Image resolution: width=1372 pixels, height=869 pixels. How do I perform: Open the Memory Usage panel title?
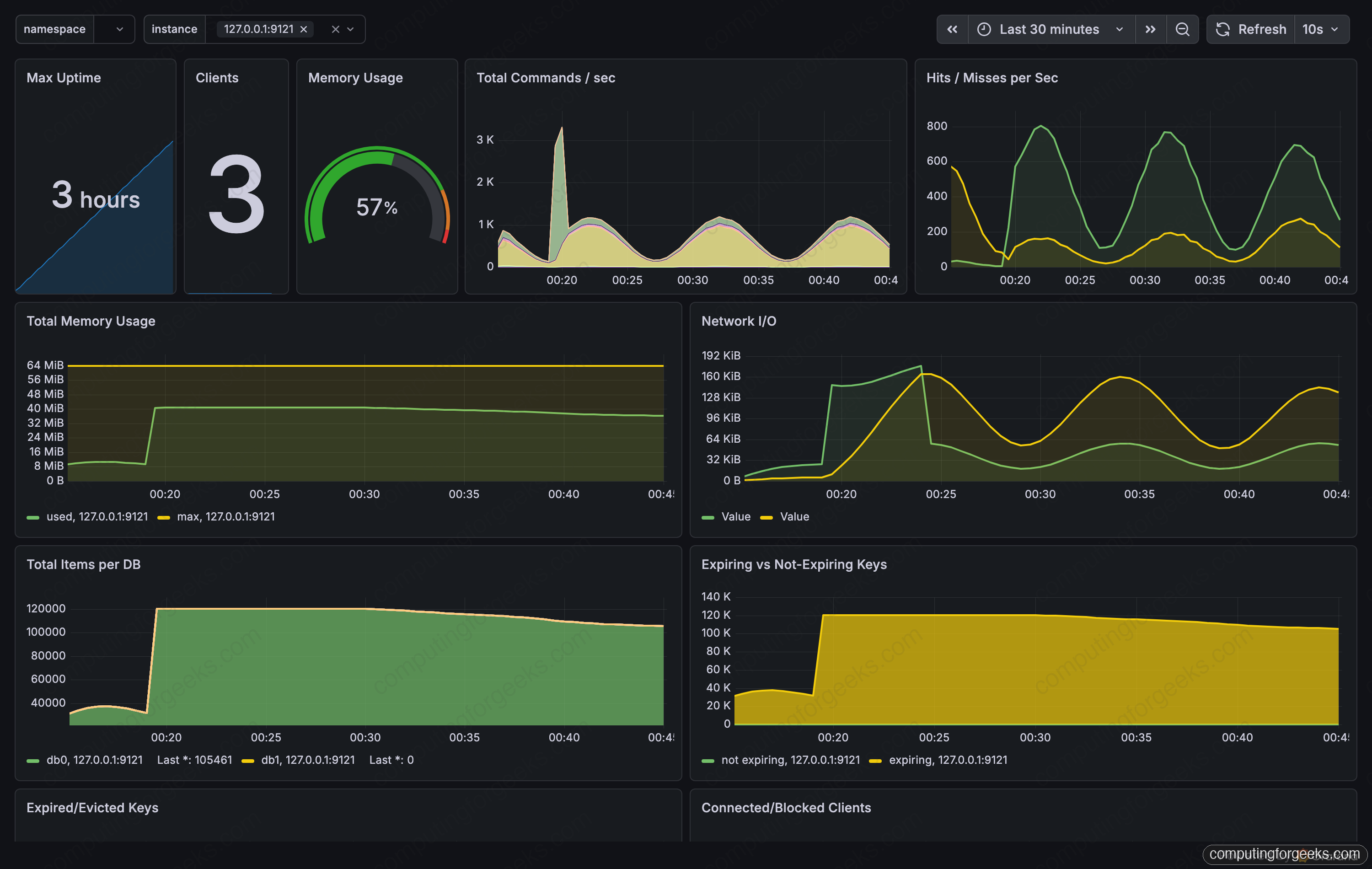coord(355,77)
